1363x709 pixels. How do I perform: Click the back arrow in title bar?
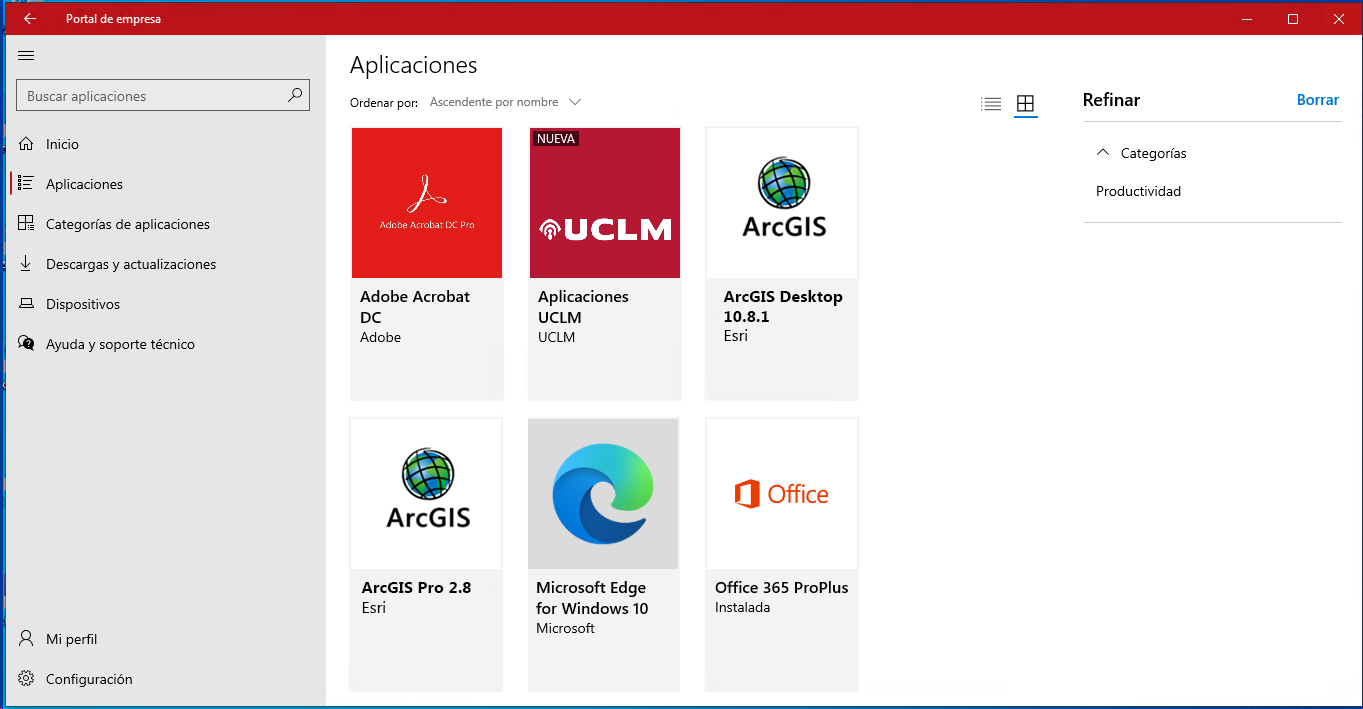click(x=30, y=19)
